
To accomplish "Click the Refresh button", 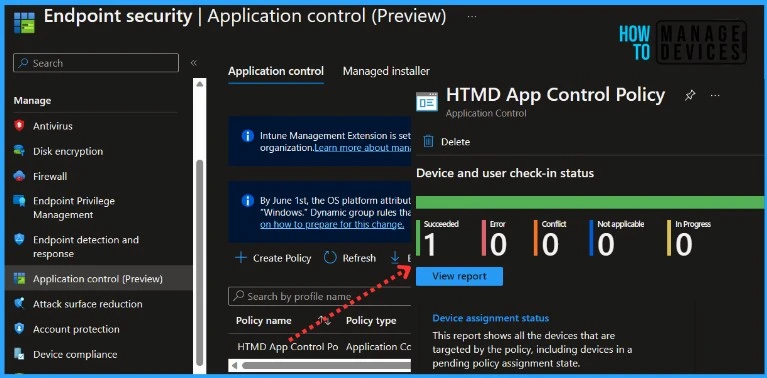I will (x=350, y=258).
